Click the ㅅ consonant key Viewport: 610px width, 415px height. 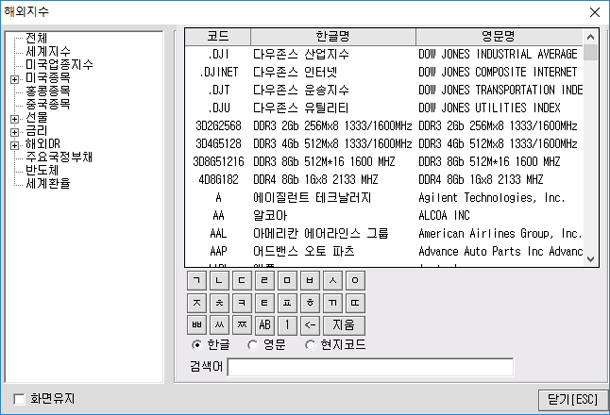(333, 281)
